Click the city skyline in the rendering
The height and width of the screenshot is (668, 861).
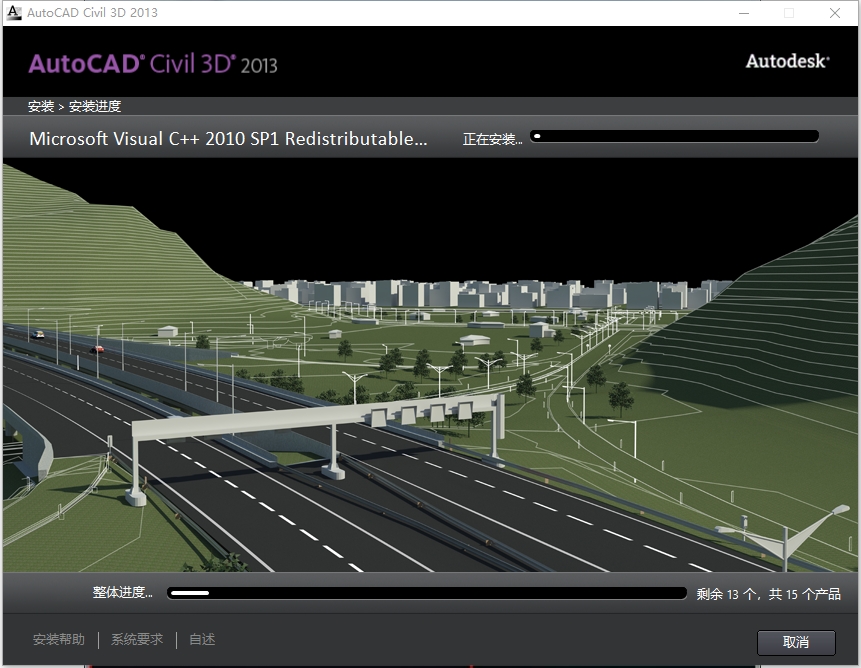(480, 293)
